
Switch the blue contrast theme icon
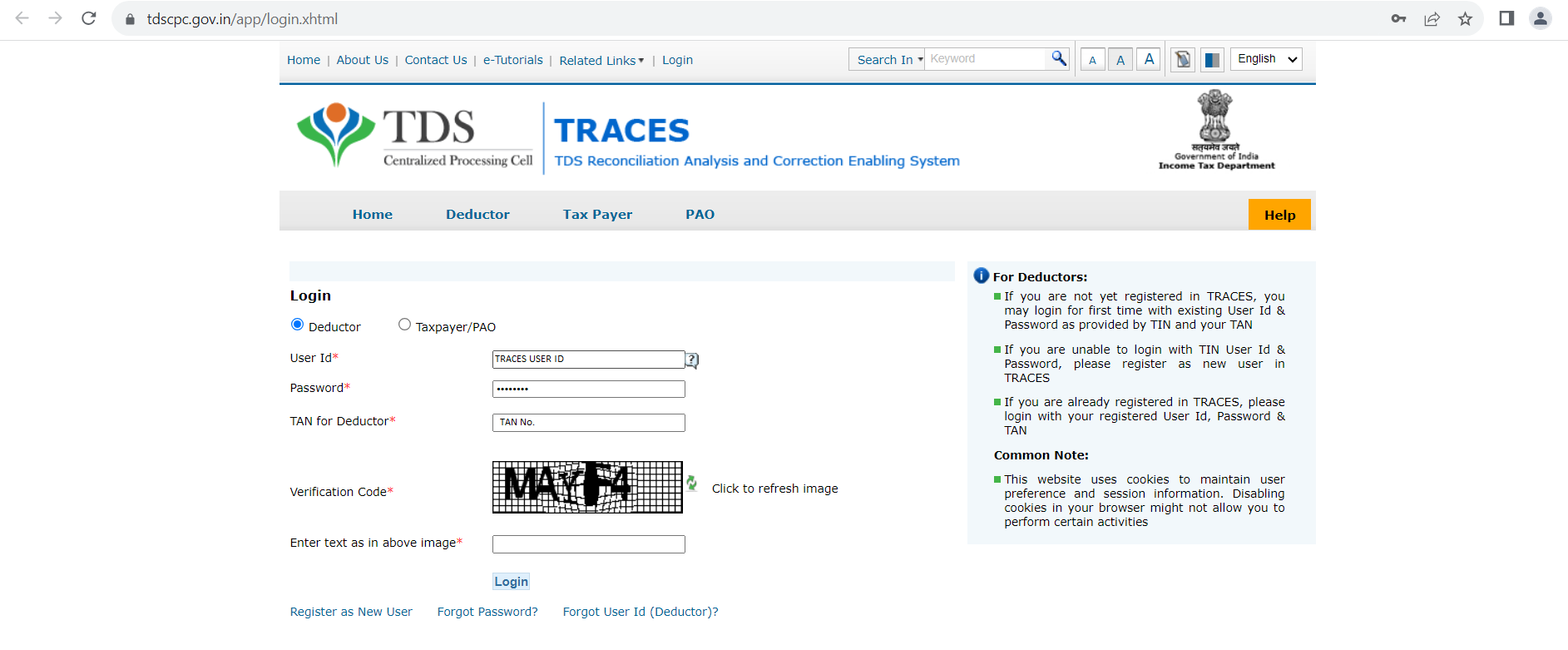tap(1212, 60)
